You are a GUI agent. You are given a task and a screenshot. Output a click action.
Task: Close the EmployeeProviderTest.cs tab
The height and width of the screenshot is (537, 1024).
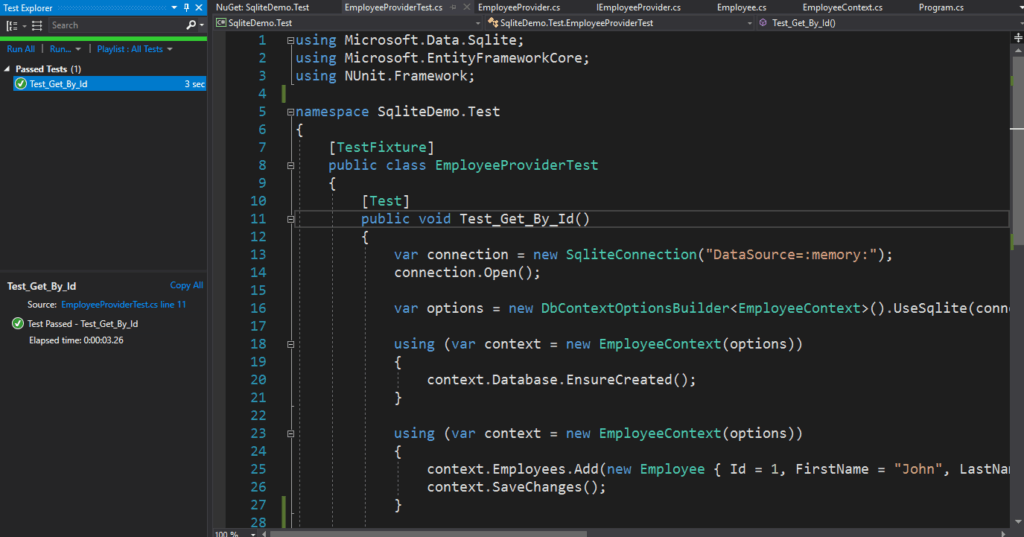click(466, 7)
